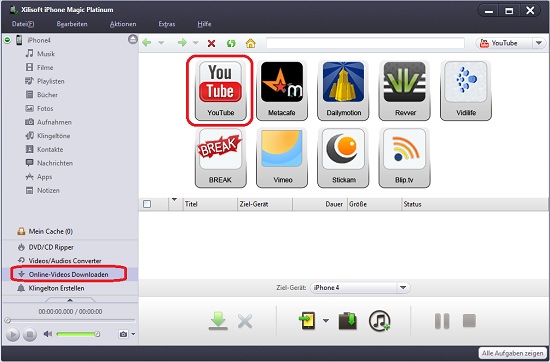Select Musik under iPhone4

point(46,54)
